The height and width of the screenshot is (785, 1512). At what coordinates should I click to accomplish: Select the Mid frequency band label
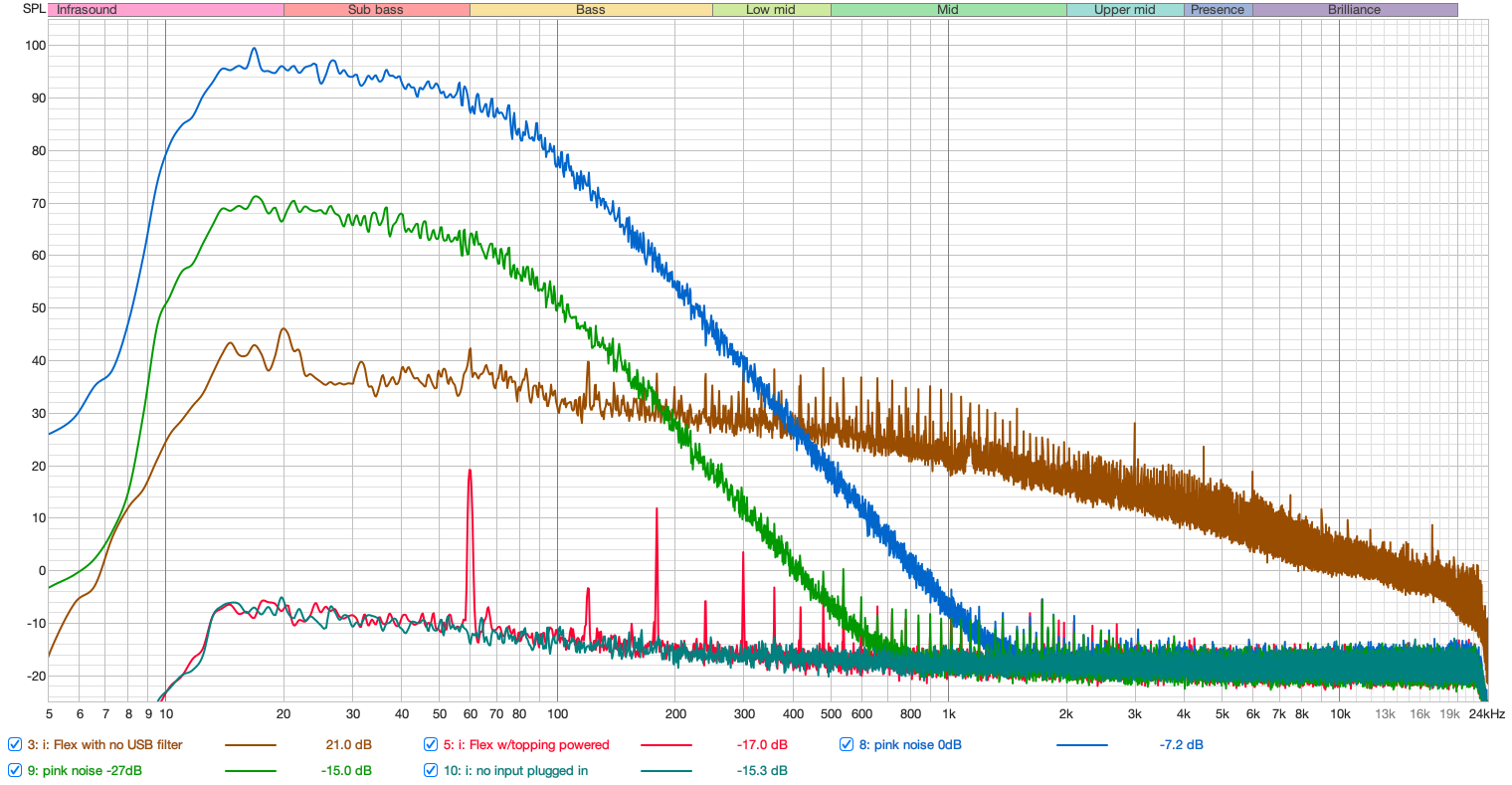(948, 10)
